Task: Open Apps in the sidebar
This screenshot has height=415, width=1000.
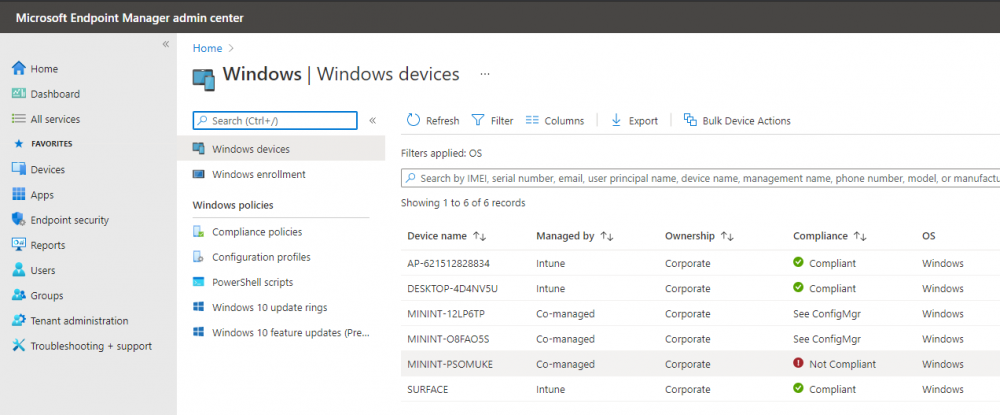Action: coord(33,195)
